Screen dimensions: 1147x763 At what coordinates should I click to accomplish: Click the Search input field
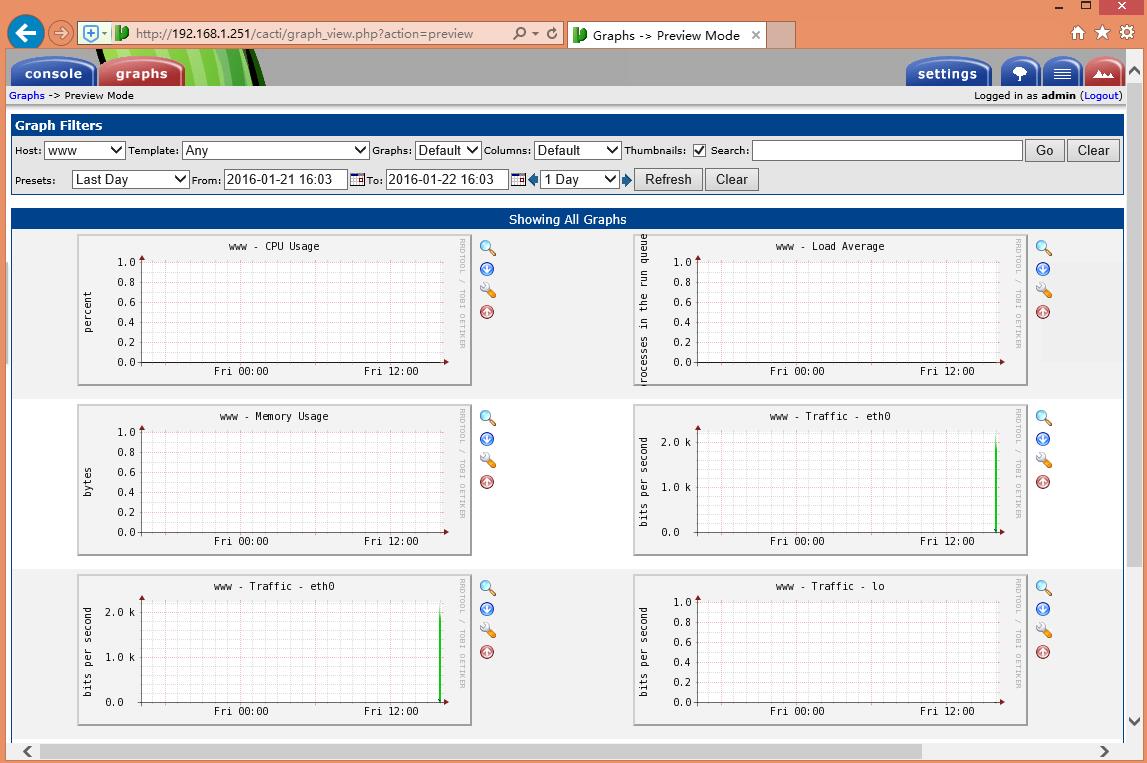click(x=887, y=150)
